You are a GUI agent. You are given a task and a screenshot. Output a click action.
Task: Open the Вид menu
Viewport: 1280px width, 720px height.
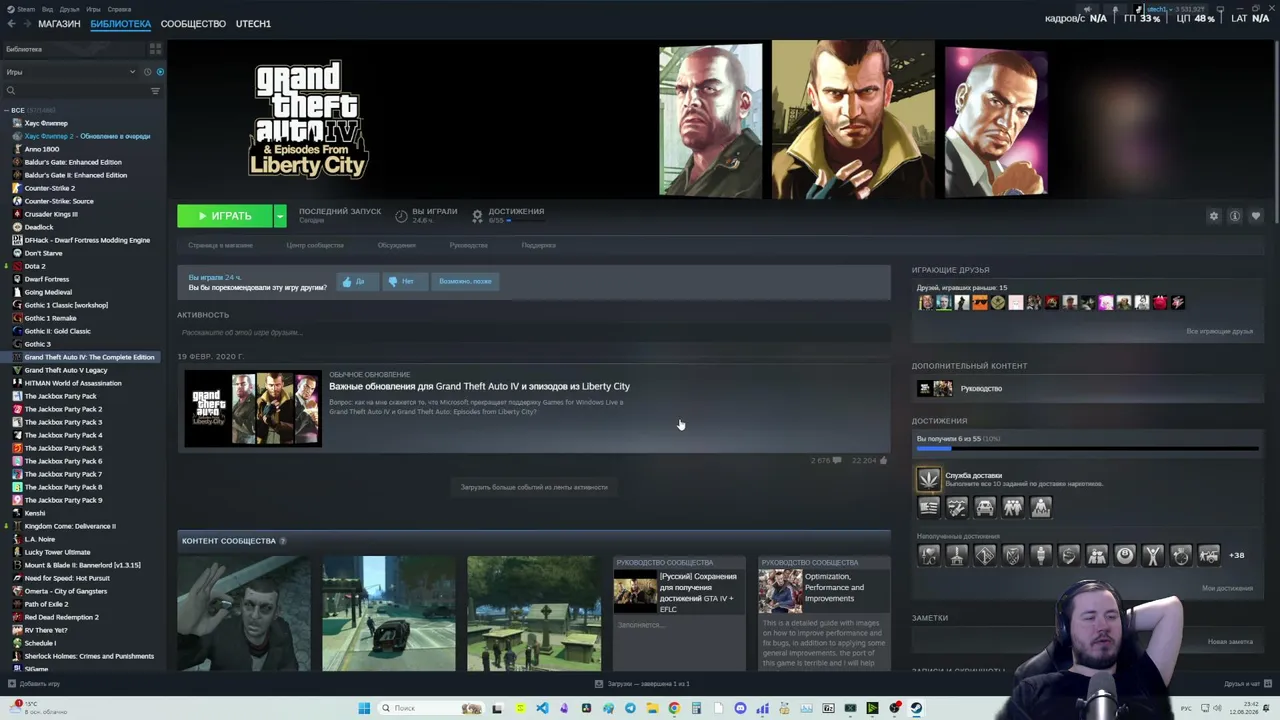pyautogui.click(x=47, y=9)
